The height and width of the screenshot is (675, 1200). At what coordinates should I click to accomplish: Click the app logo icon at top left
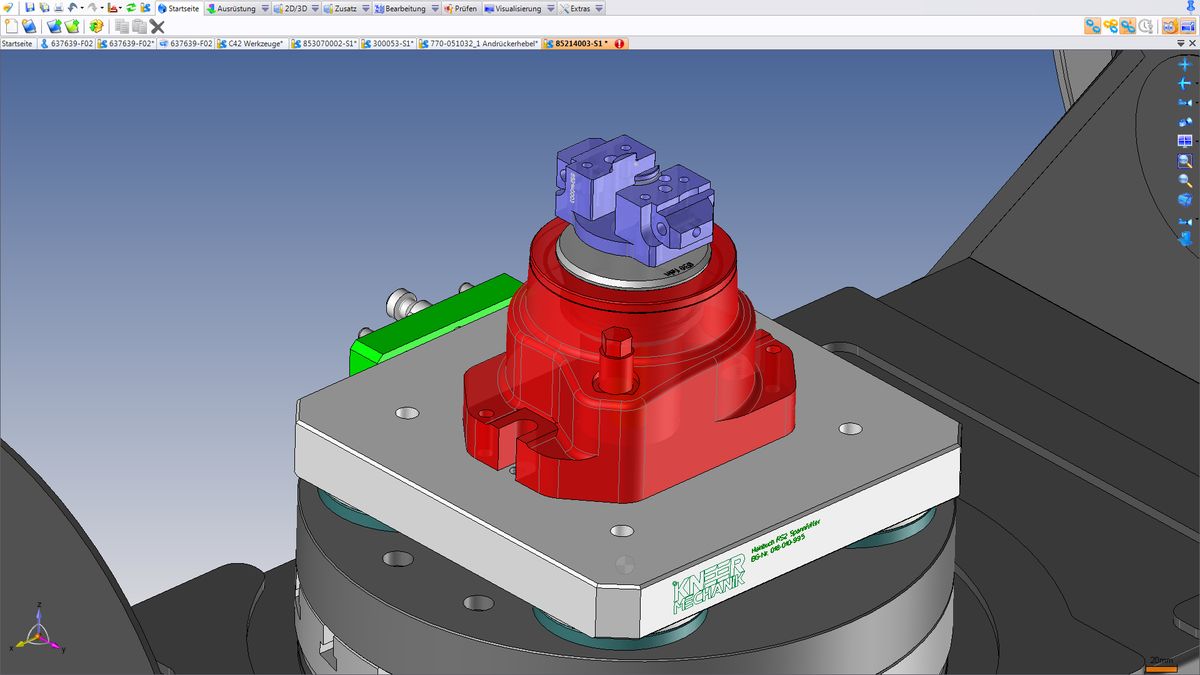[x=8, y=8]
